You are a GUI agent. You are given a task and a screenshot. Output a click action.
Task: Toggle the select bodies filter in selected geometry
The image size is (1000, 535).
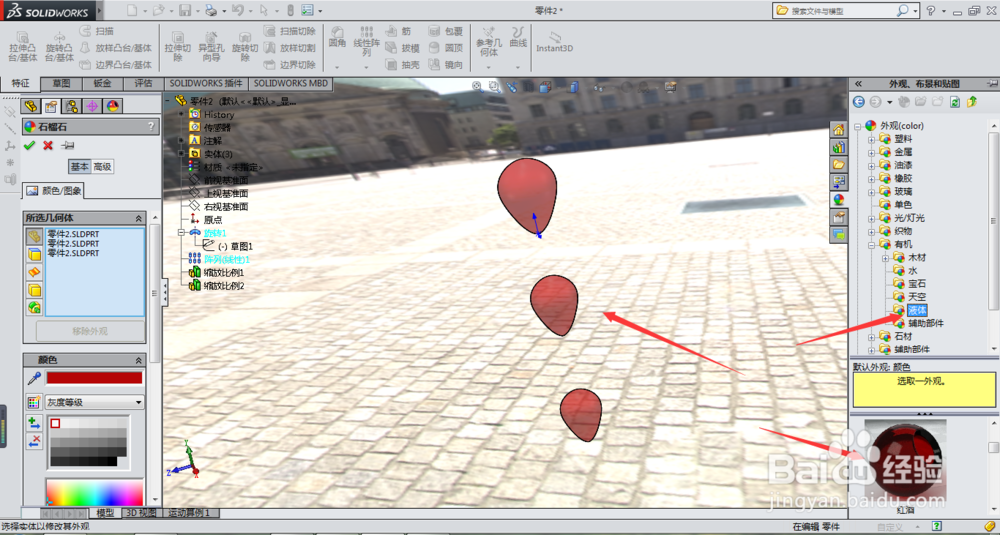click(x=34, y=290)
